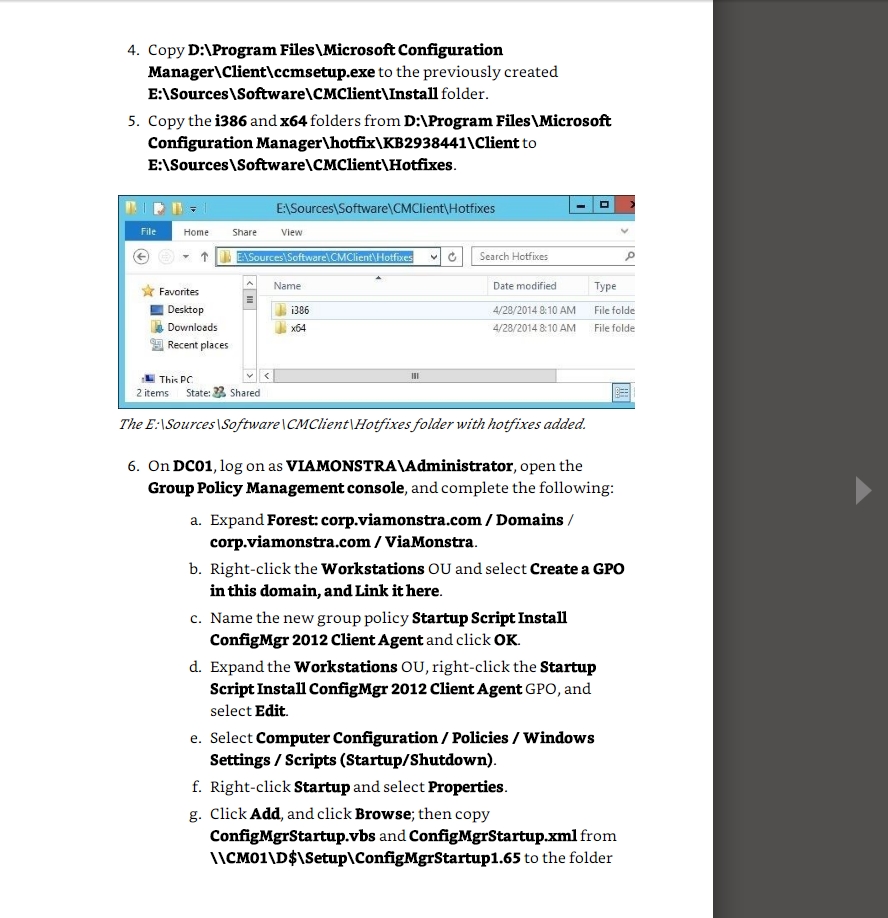Refresh the Hotfixes folder view
Image resolution: width=888 pixels, height=918 pixels.
(454, 257)
